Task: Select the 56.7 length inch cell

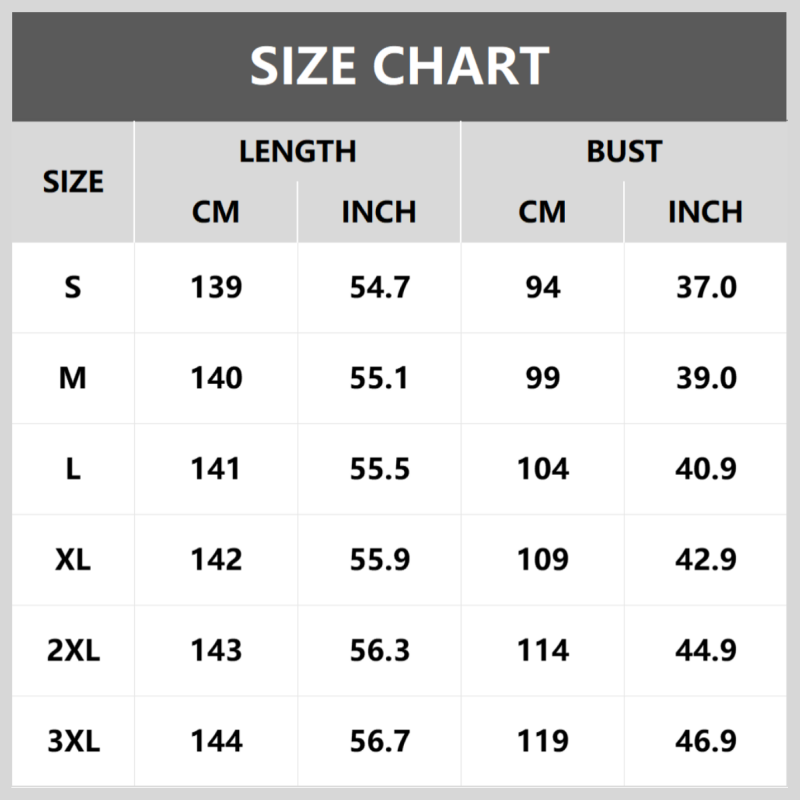Action: 379,741
